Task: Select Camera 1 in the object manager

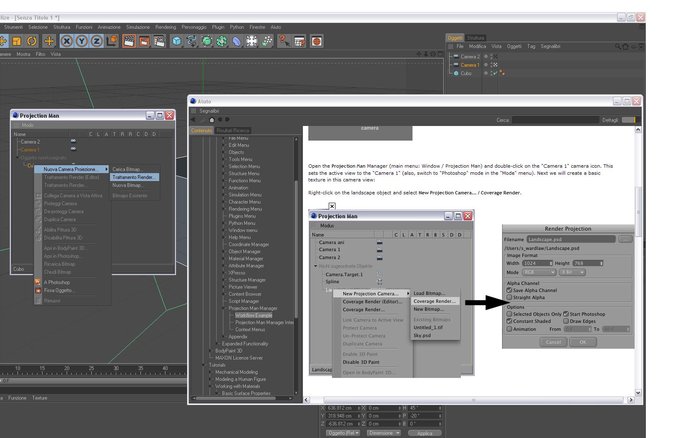Action: click(x=470, y=65)
